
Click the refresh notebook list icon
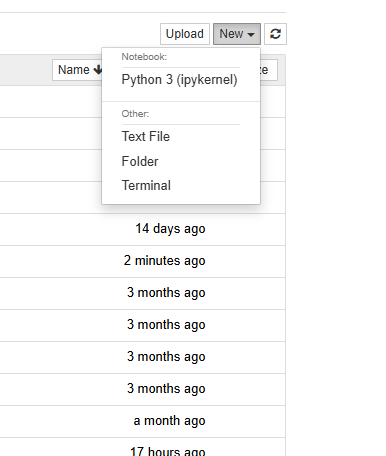[x=275, y=34]
